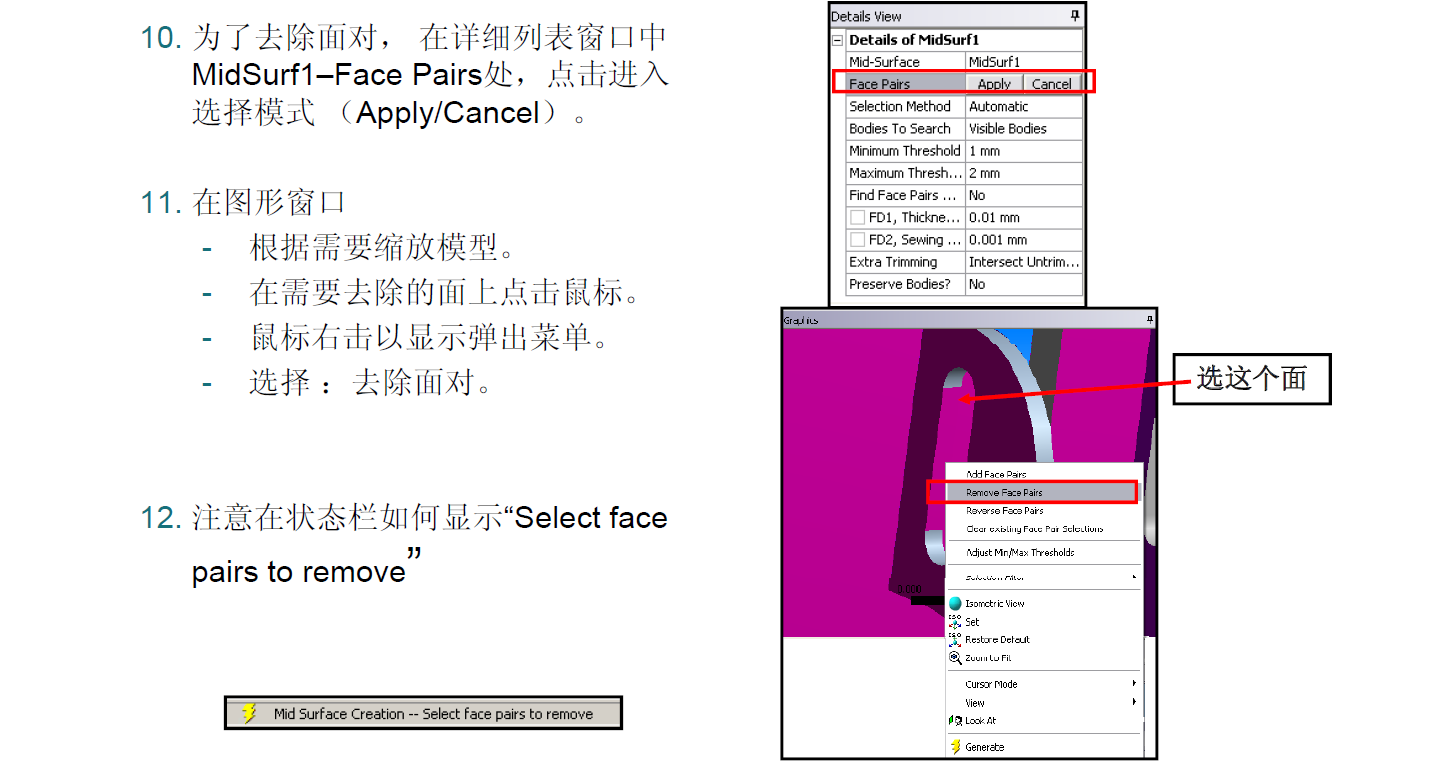The image size is (1447, 766).
Task: Click the Zoom to Fit magnifier icon
Action: (x=955, y=658)
